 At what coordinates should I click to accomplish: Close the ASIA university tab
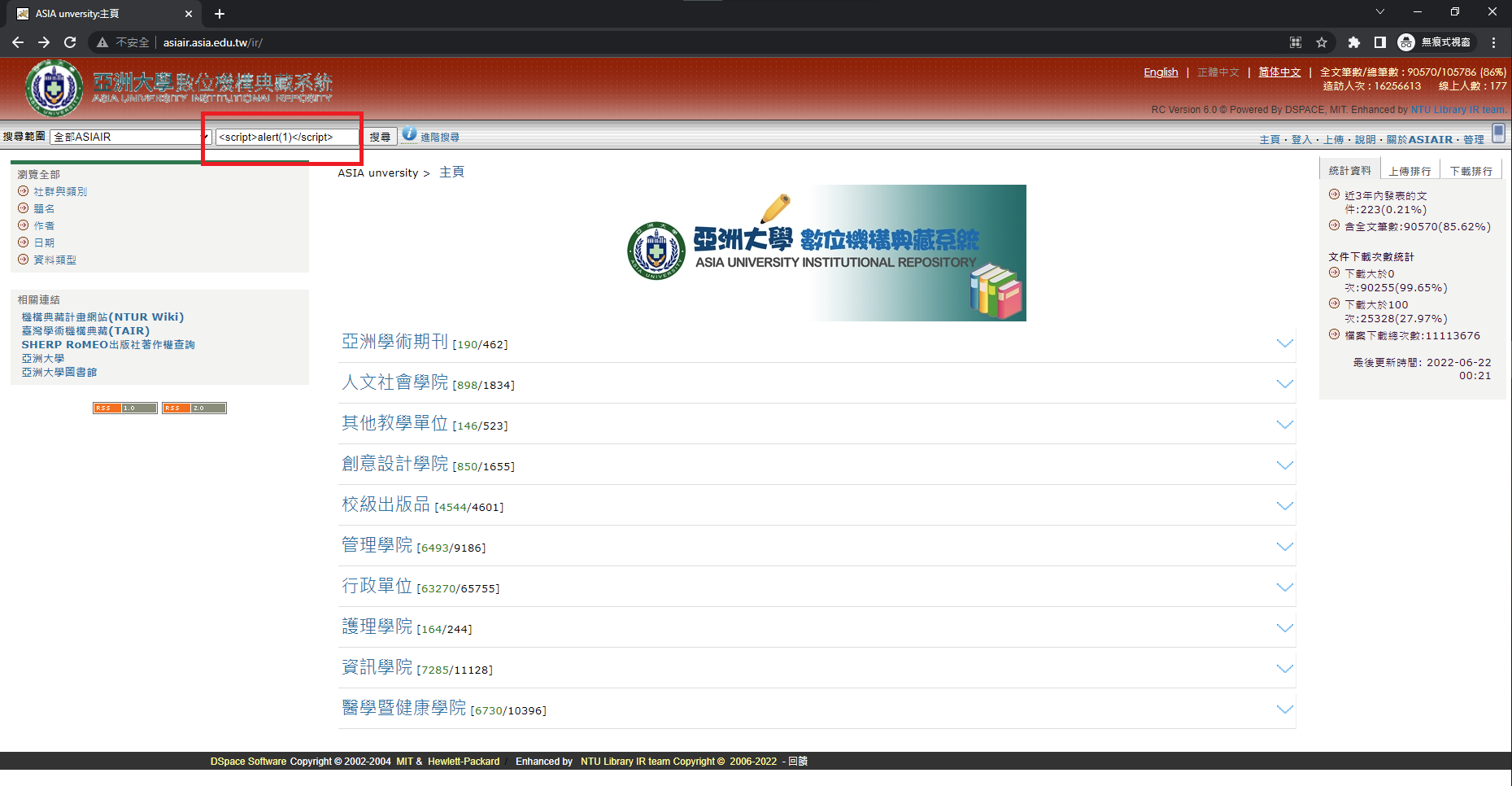[x=189, y=14]
